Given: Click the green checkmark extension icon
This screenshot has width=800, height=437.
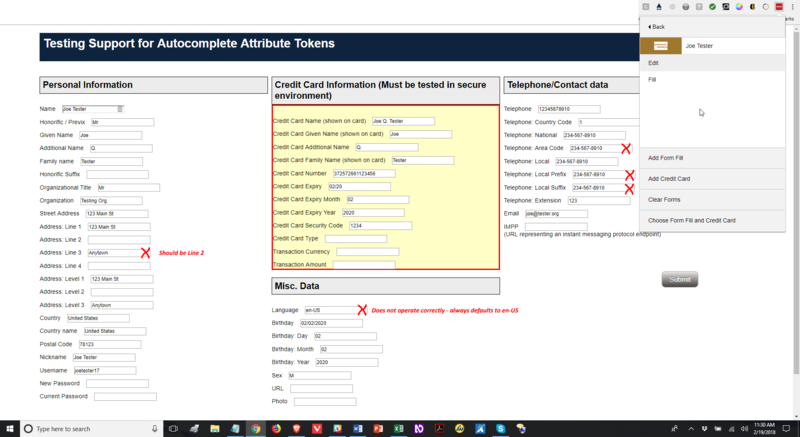Looking at the screenshot, I should point(712,6).
